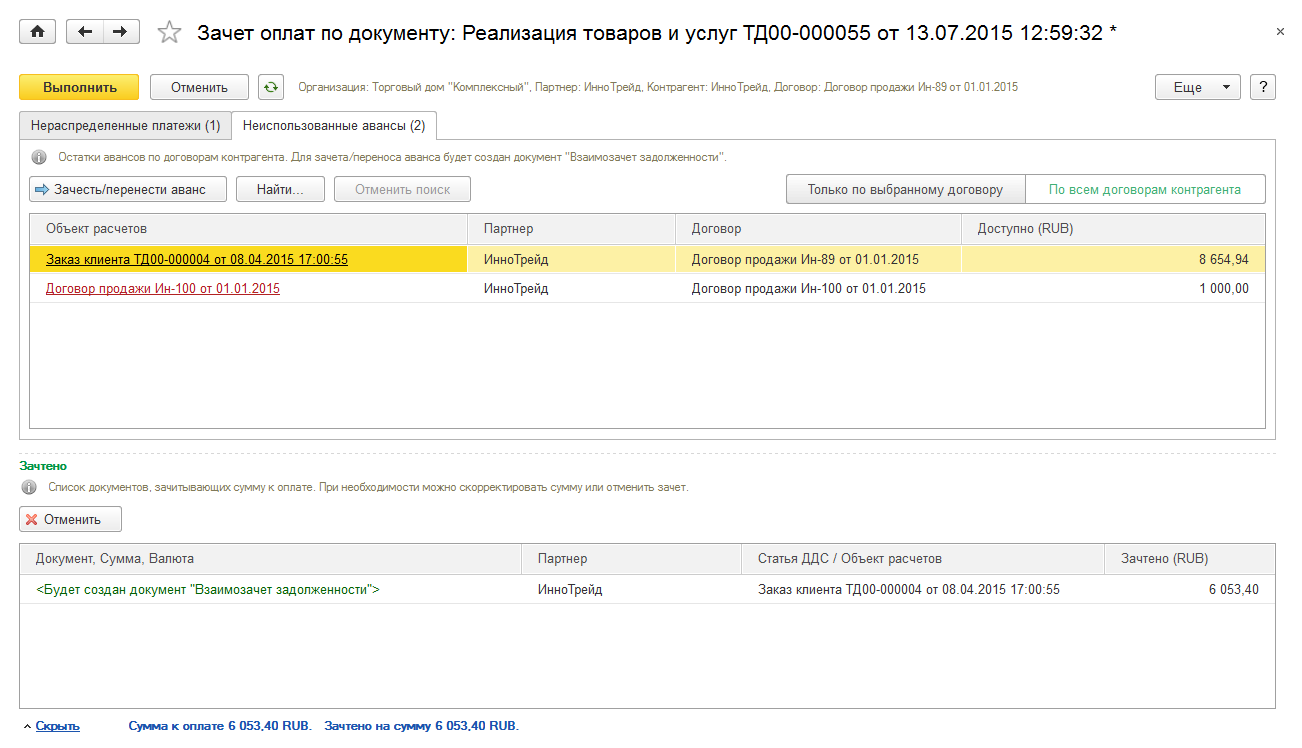Viewport: 1302px width, 748px height.
Task: Open help with the question mark button
Action: pos(1263,87)
